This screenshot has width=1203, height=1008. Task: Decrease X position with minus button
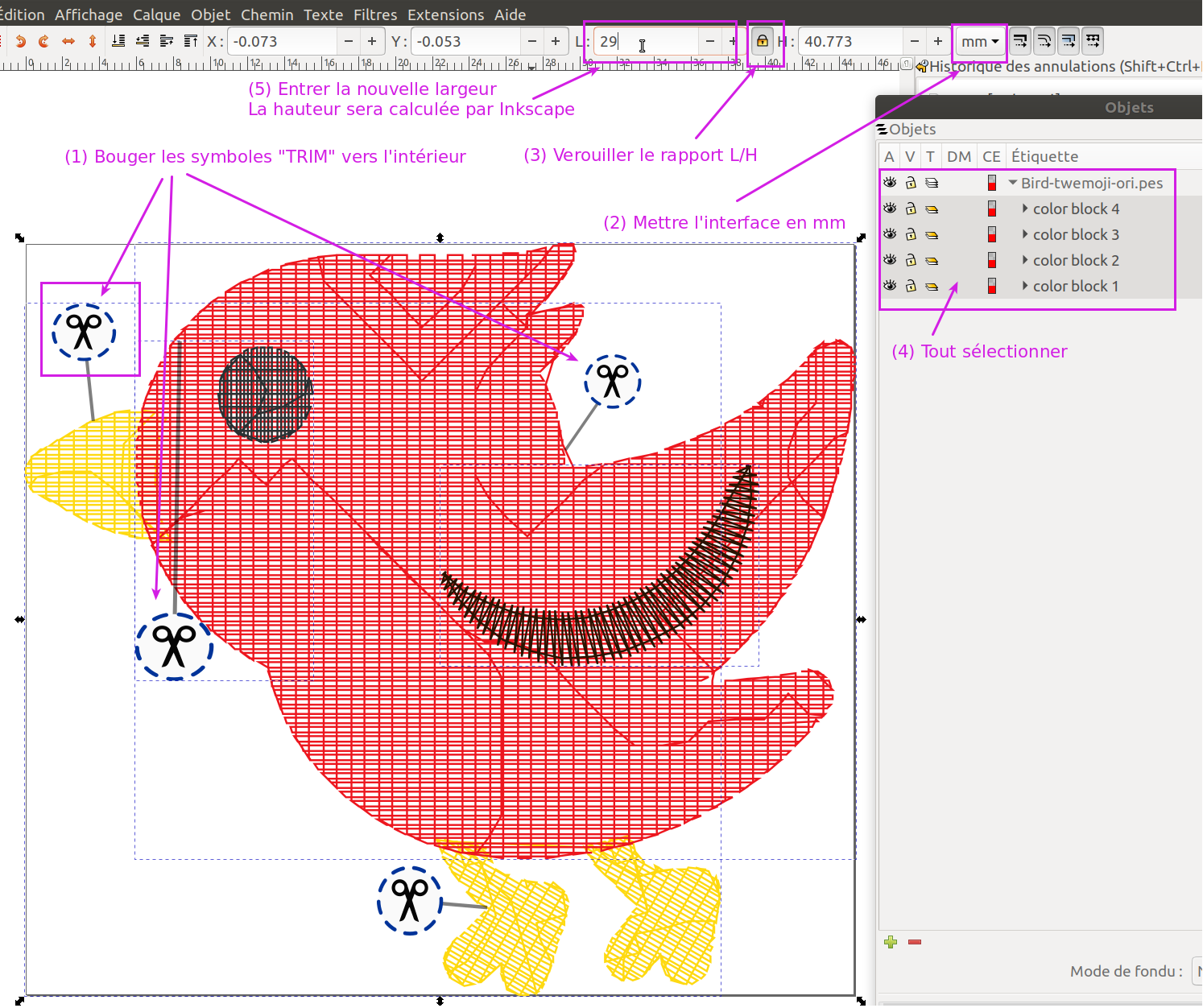349,41
